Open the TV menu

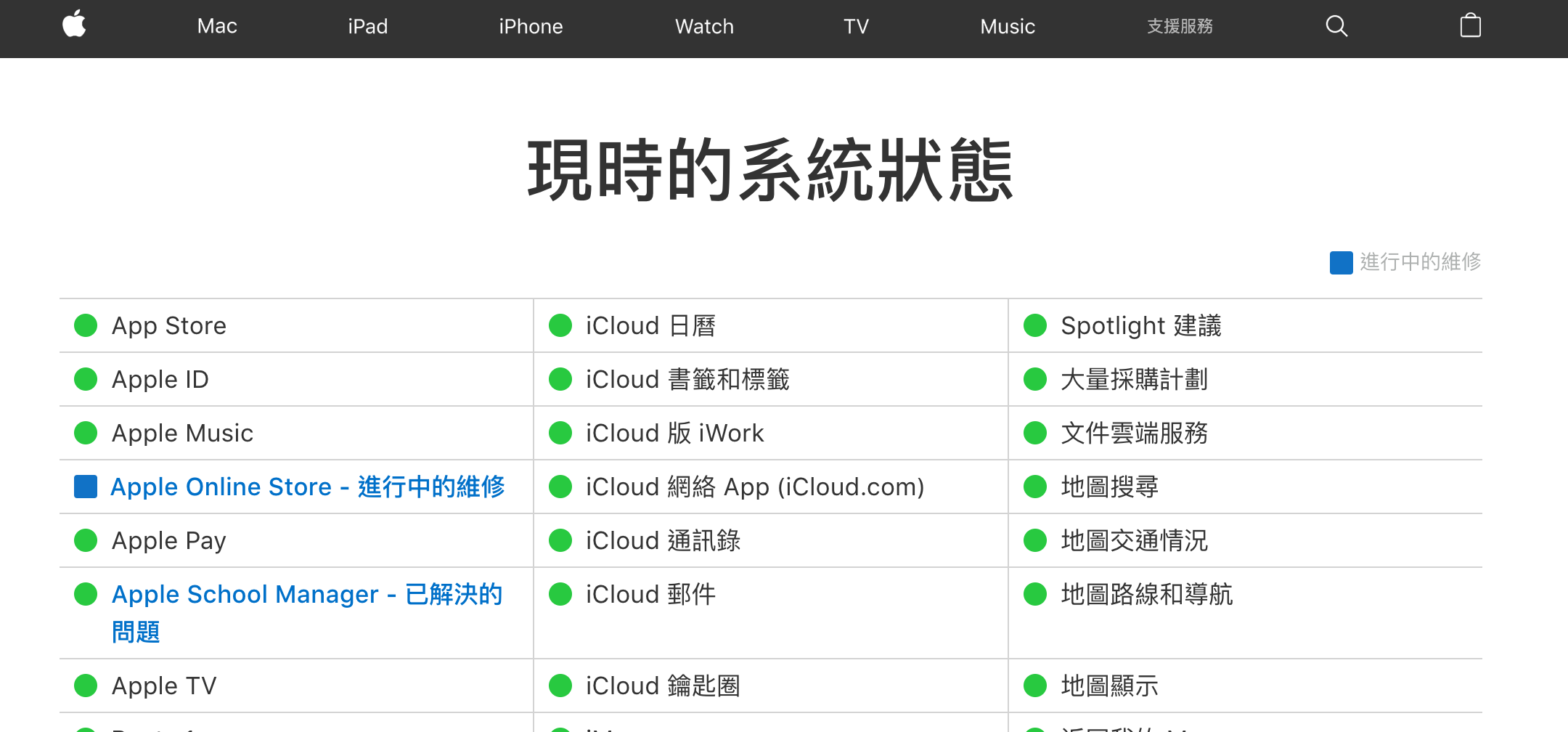(857, 26)
